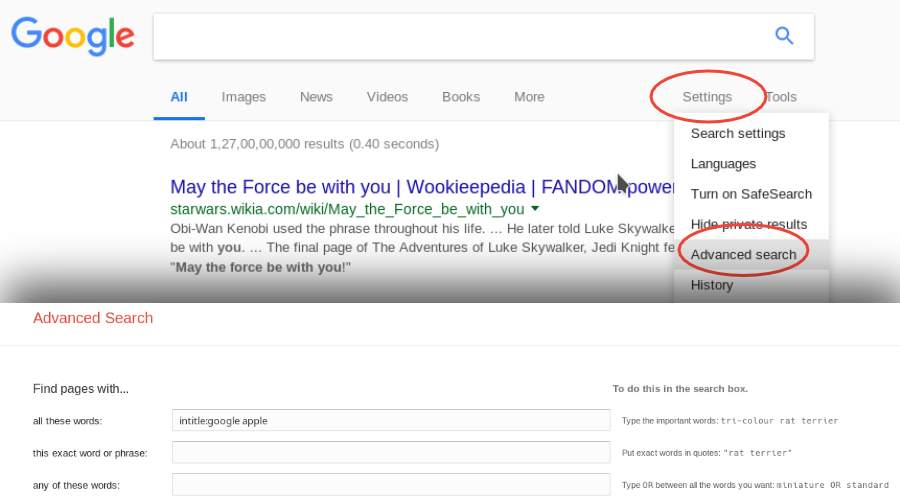Image resolution: width=900 pixels, height=500 pixels.
Task: Expand the More menu
Action: 529,97
